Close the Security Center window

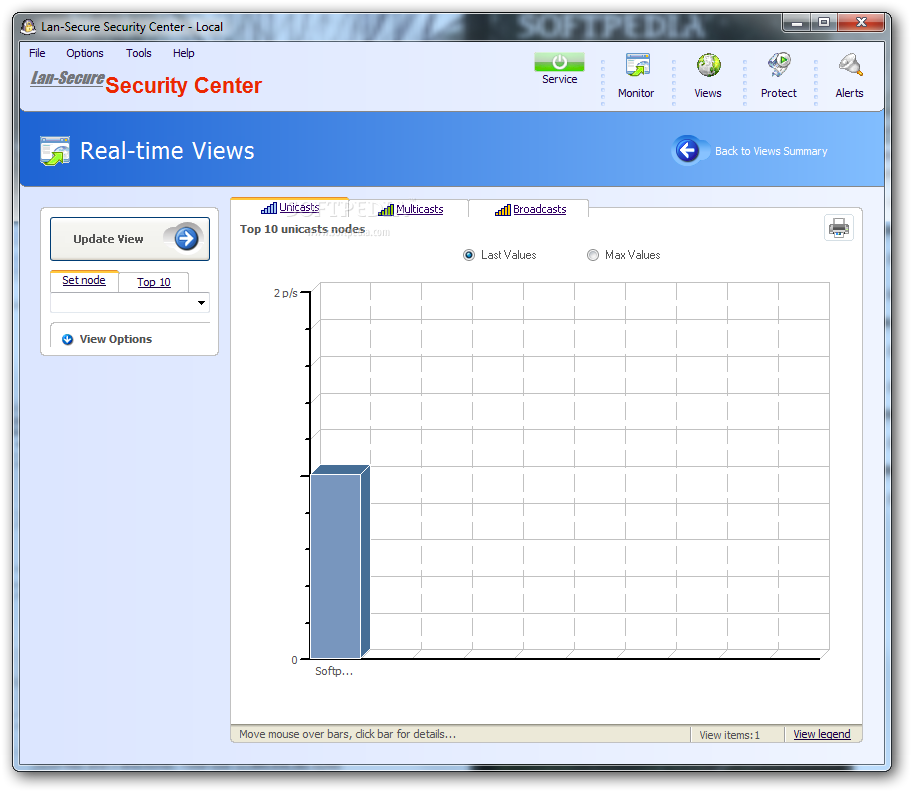(861, 23)
